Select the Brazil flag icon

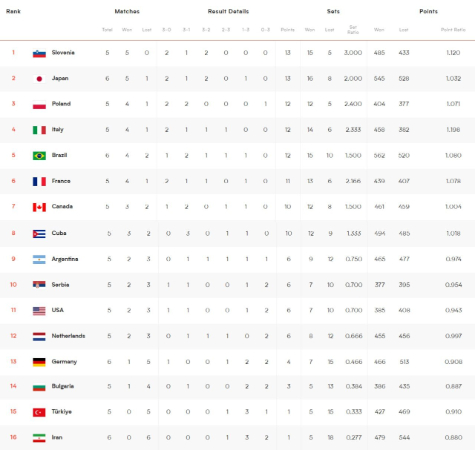39,156
